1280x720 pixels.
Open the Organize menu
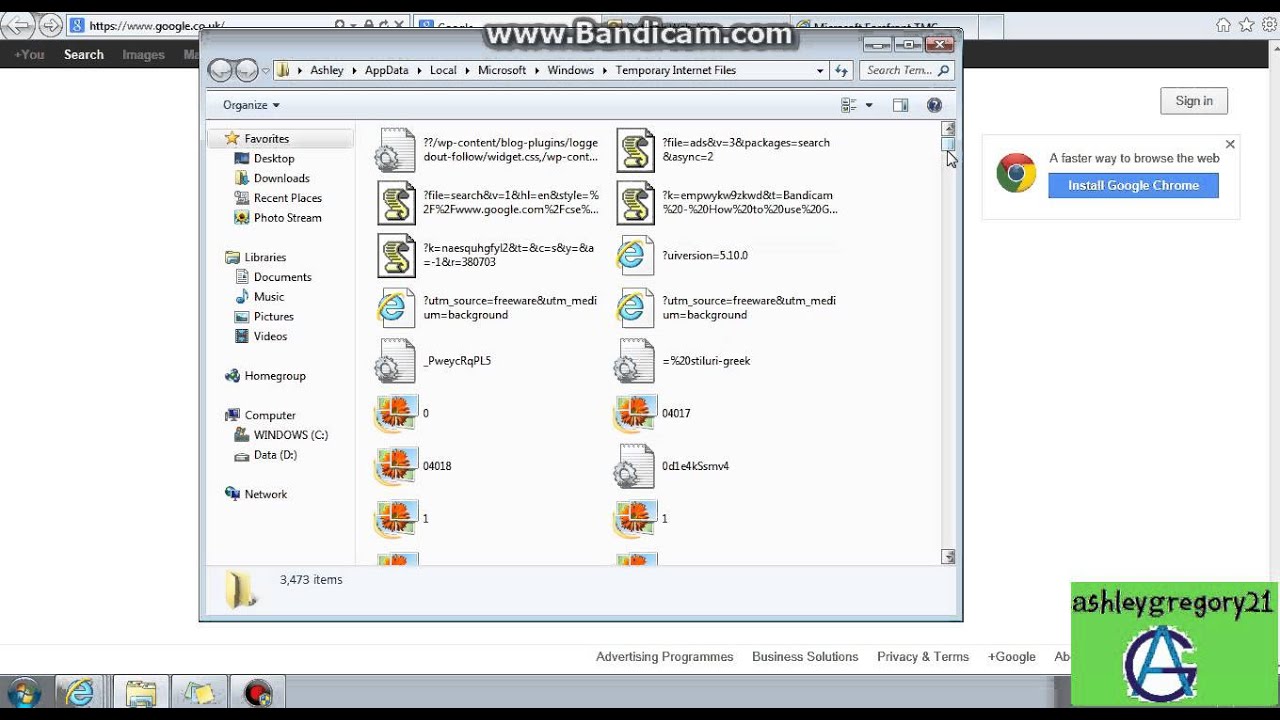[x=251, y=105]
